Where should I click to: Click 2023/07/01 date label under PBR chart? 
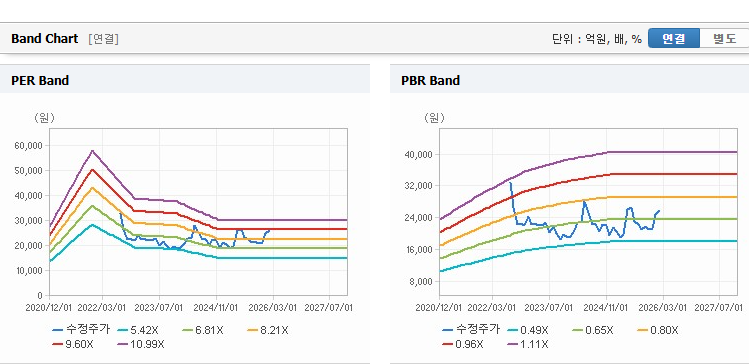(x=549, y=308)
